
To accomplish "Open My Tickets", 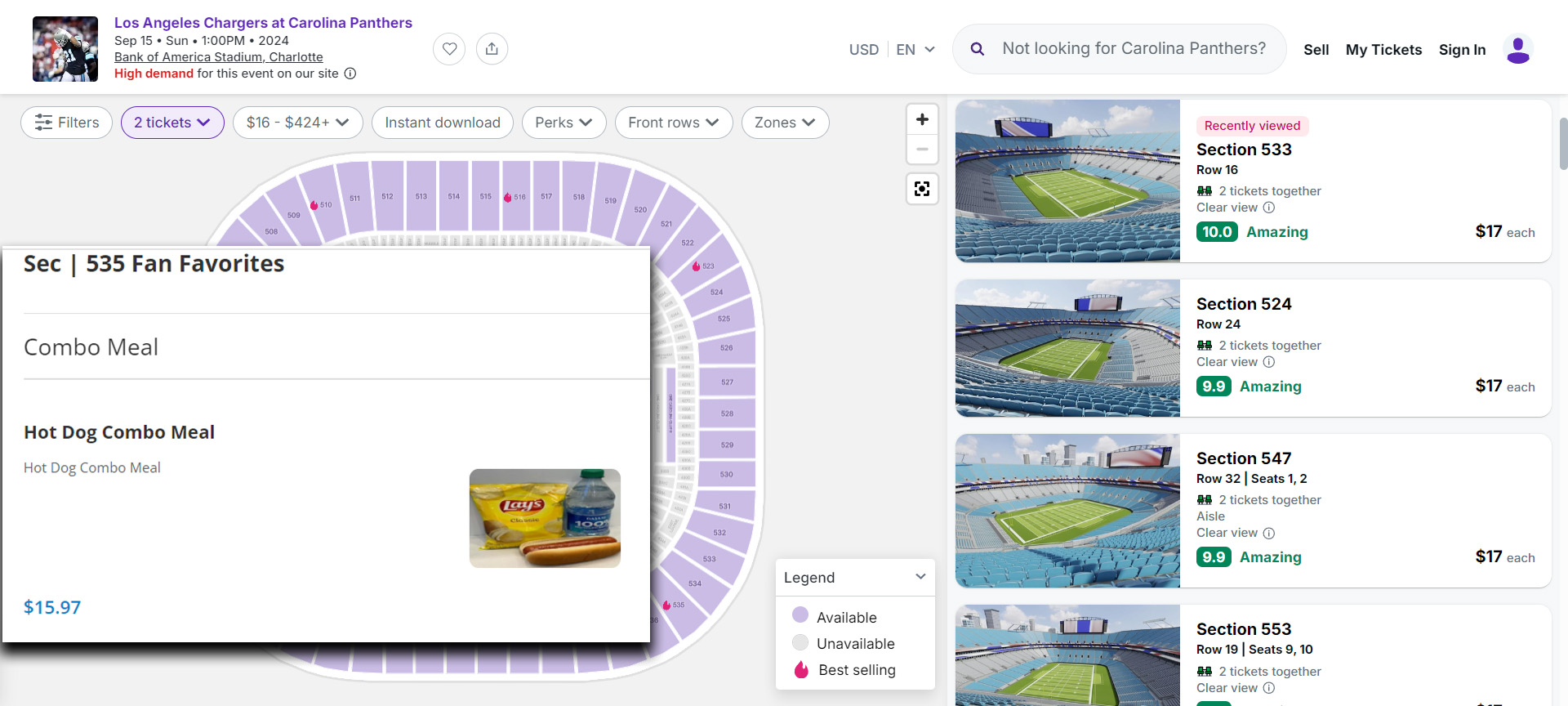I will coord(1384,50).
